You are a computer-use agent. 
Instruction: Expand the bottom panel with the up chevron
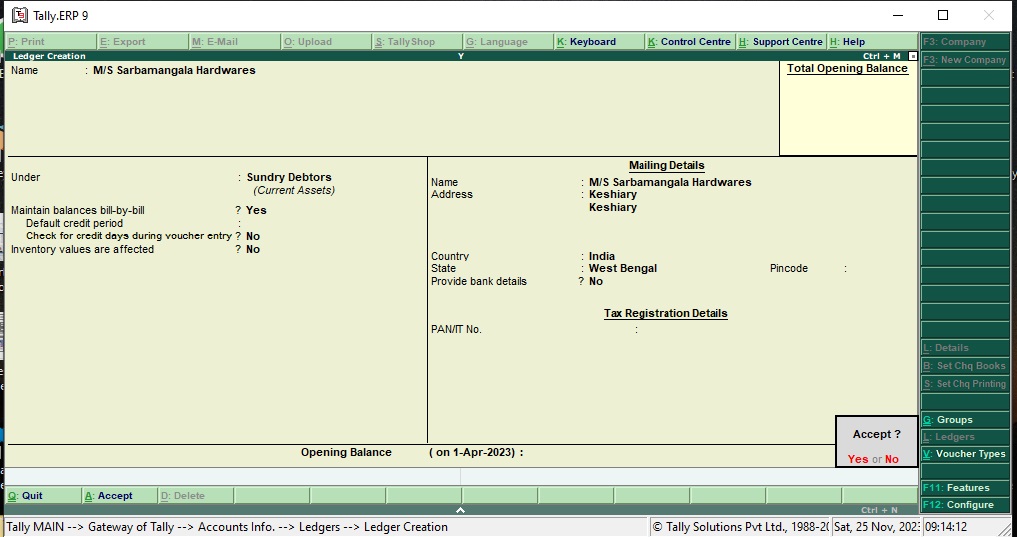click(461, 510)
